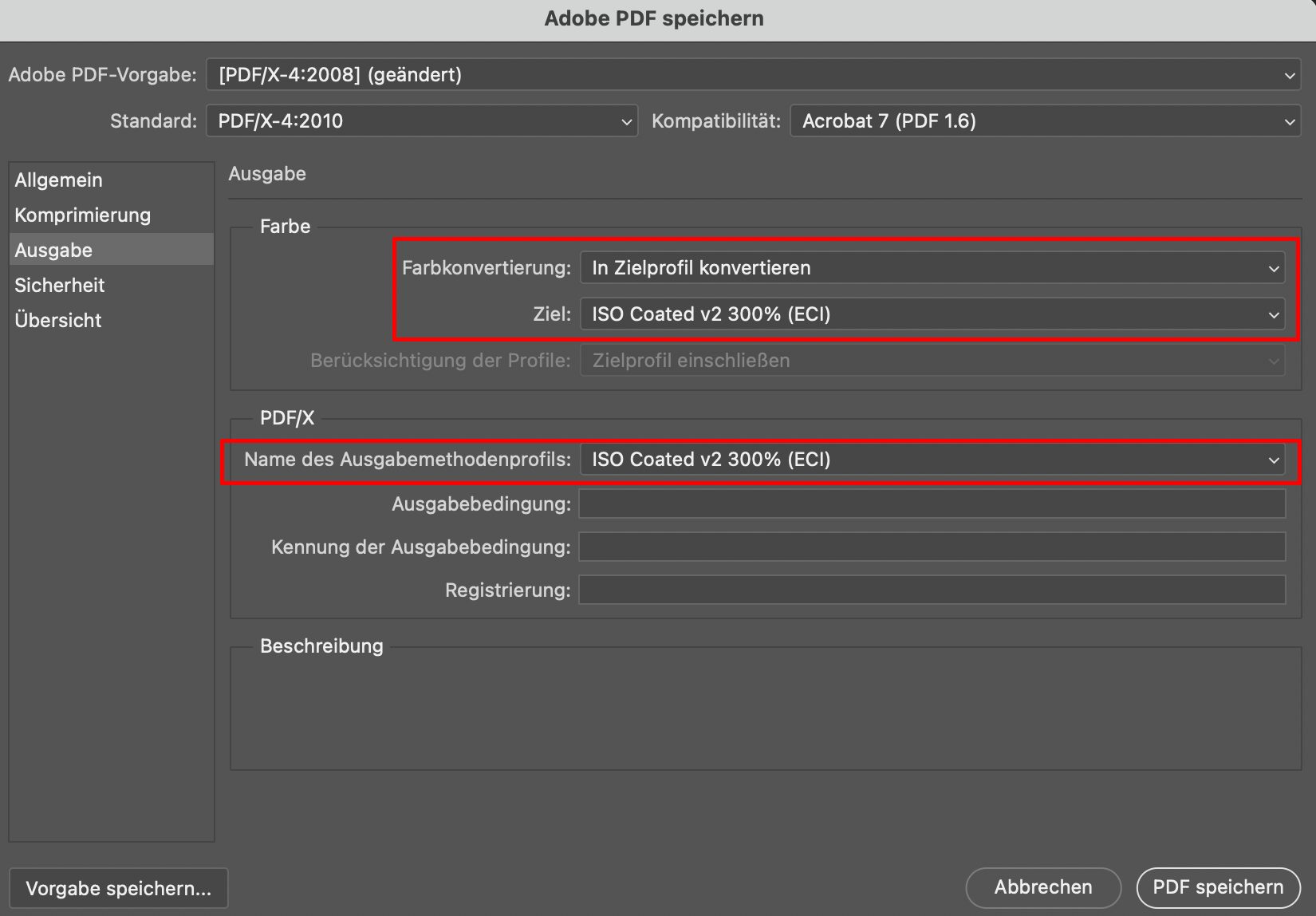Select the Komprimierung section

111,215
